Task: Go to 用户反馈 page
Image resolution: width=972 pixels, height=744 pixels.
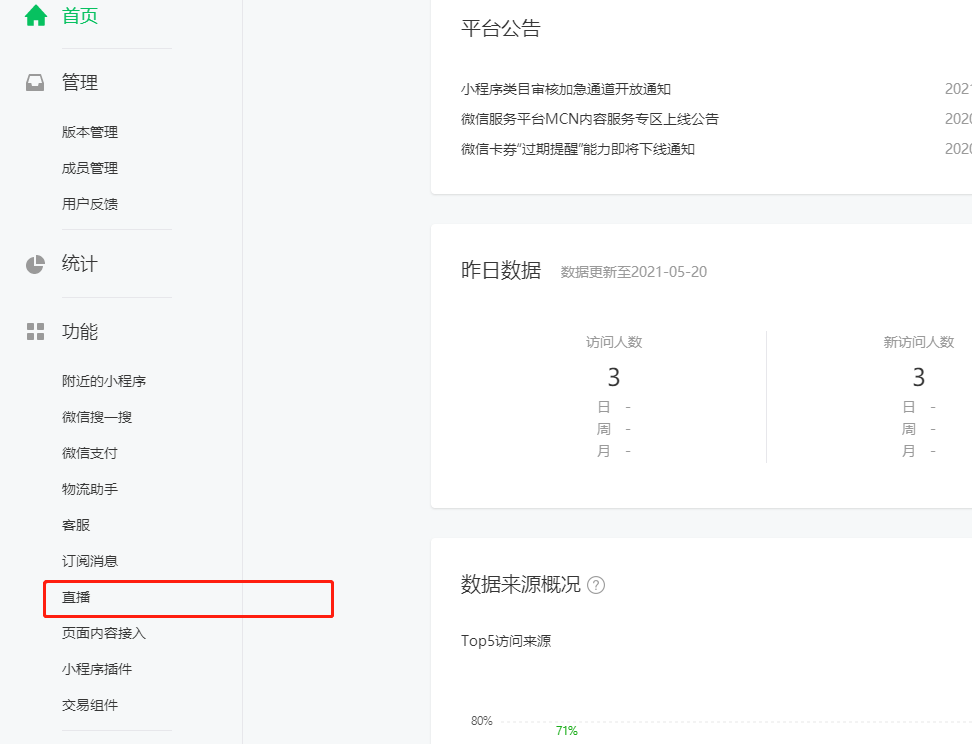Action: (x=90, y=204)
